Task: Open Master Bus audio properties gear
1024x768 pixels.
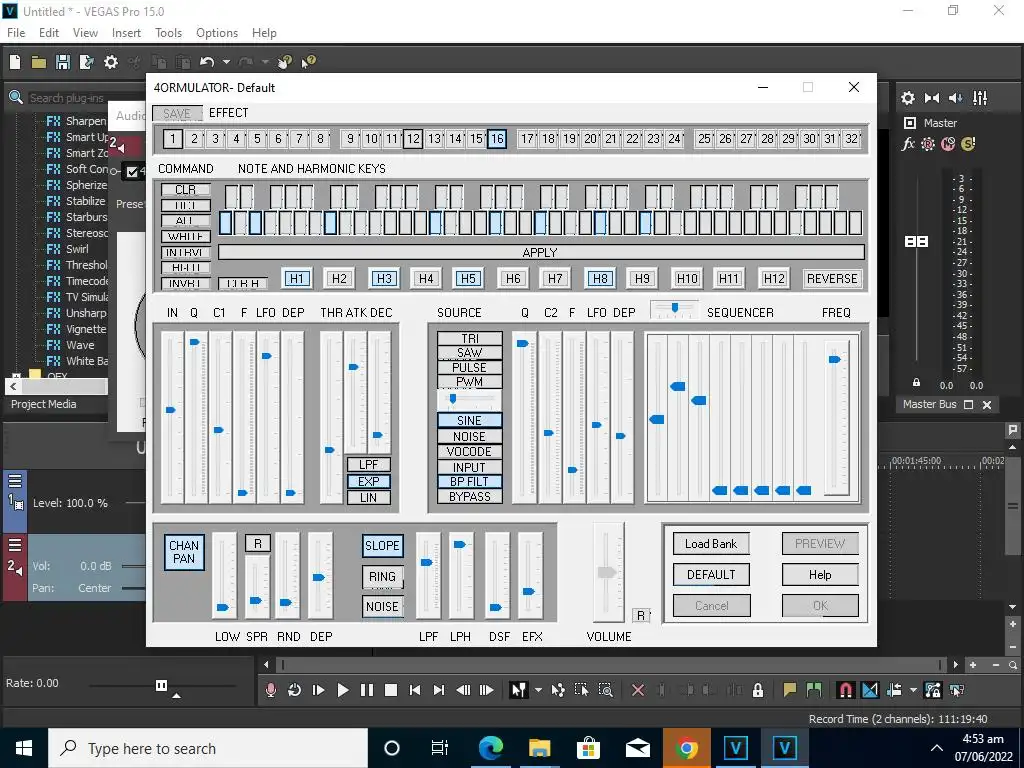Action: click(x=908, y=98)
